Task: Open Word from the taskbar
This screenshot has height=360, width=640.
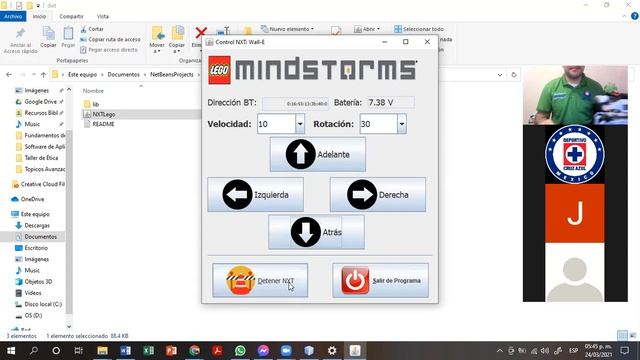Action: [x=126, y=351]
